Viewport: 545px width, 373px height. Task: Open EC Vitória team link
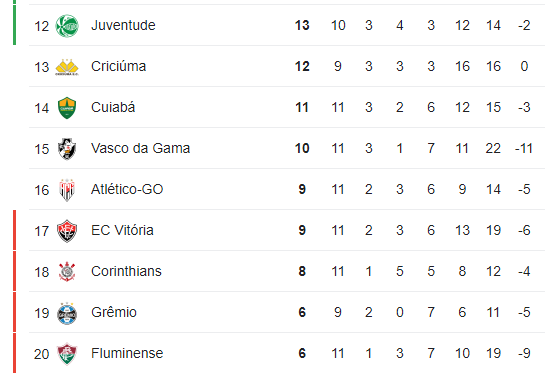[122, 230]
